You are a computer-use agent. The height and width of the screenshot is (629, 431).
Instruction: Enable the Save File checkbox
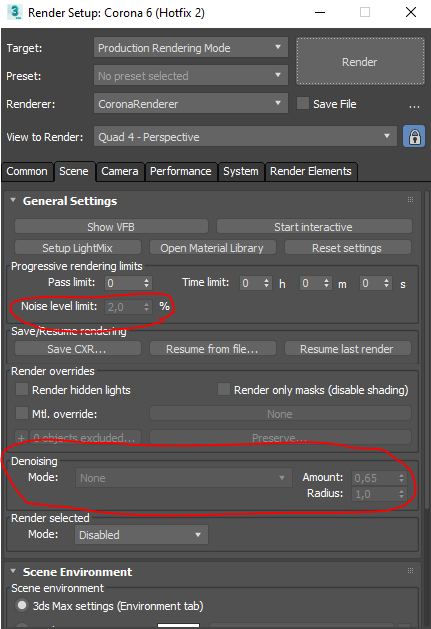(303, 103)
